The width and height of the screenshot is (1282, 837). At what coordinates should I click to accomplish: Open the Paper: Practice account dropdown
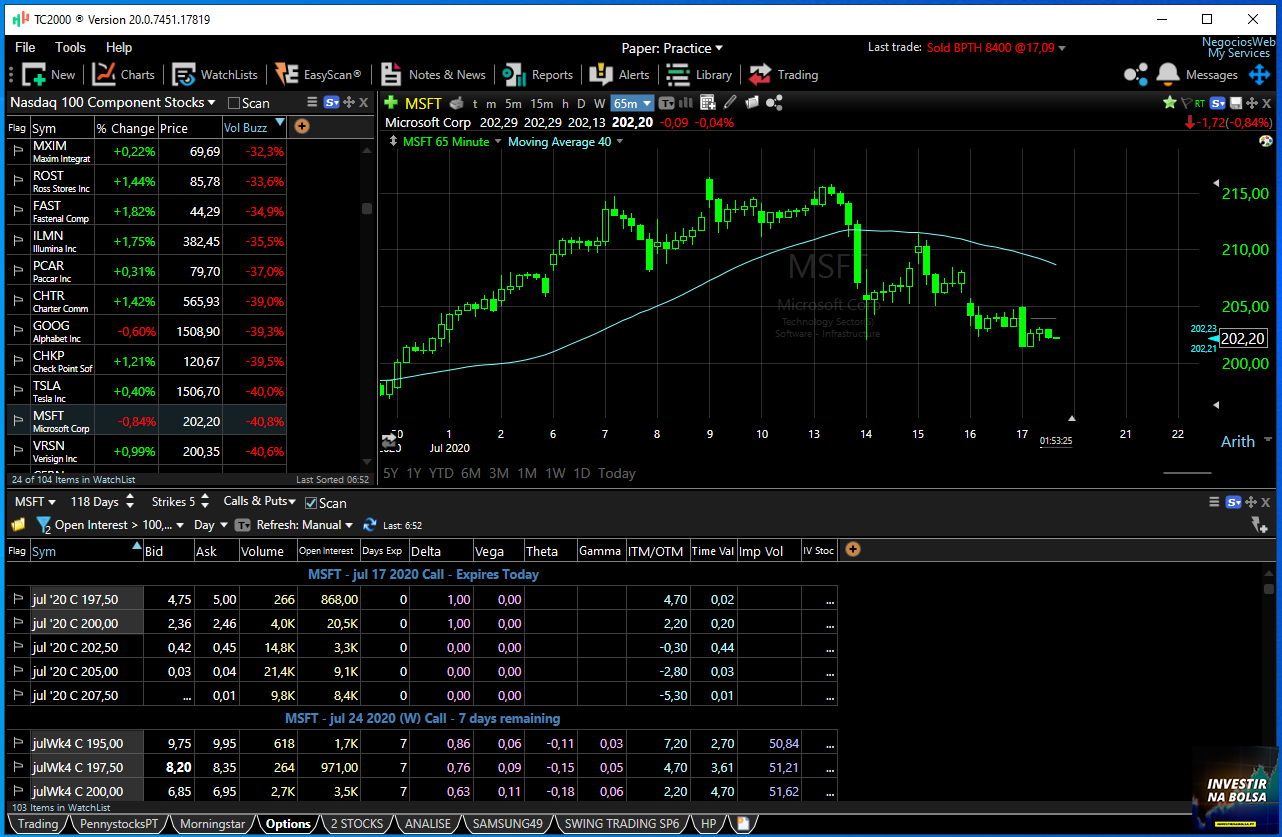coord(672,48)
